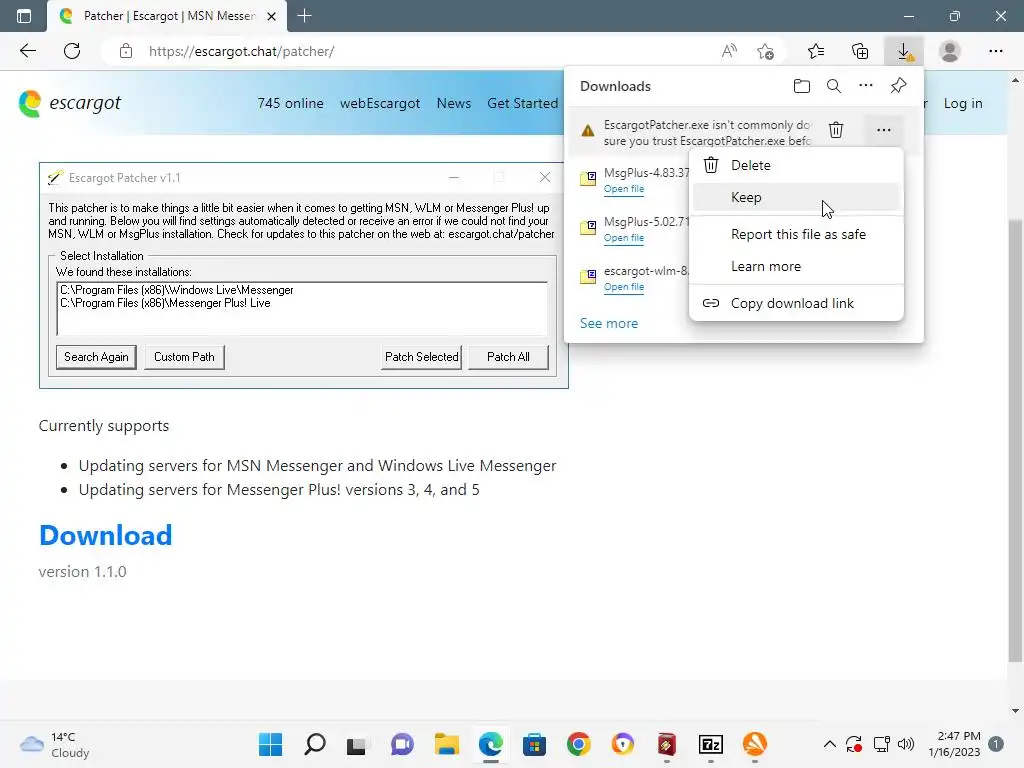Open the tab actions menu icon in the title bar
The height and width of the screenshot is (768, 1024).
(24, 16)
